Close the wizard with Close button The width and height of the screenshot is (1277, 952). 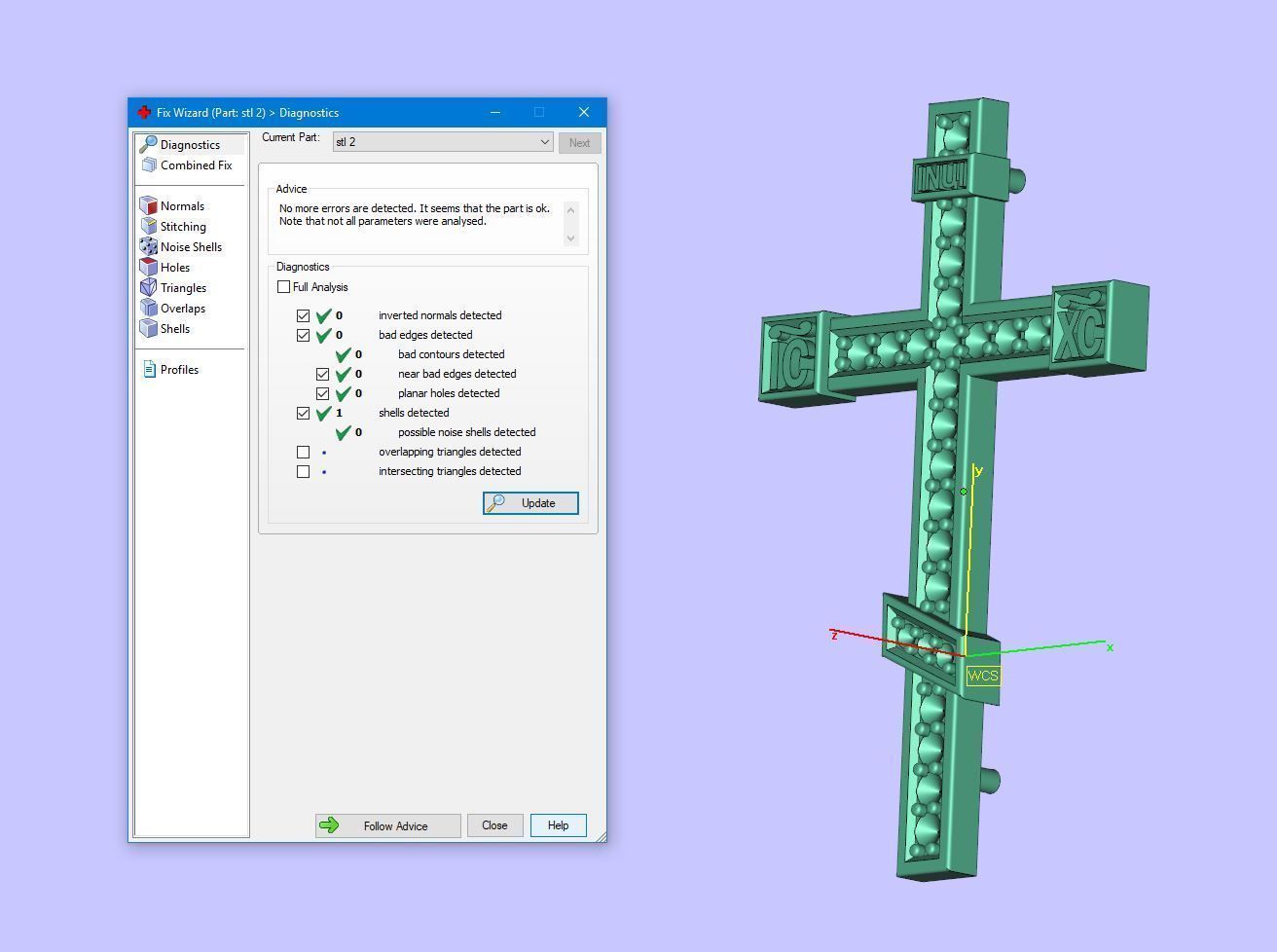point(494,825)
